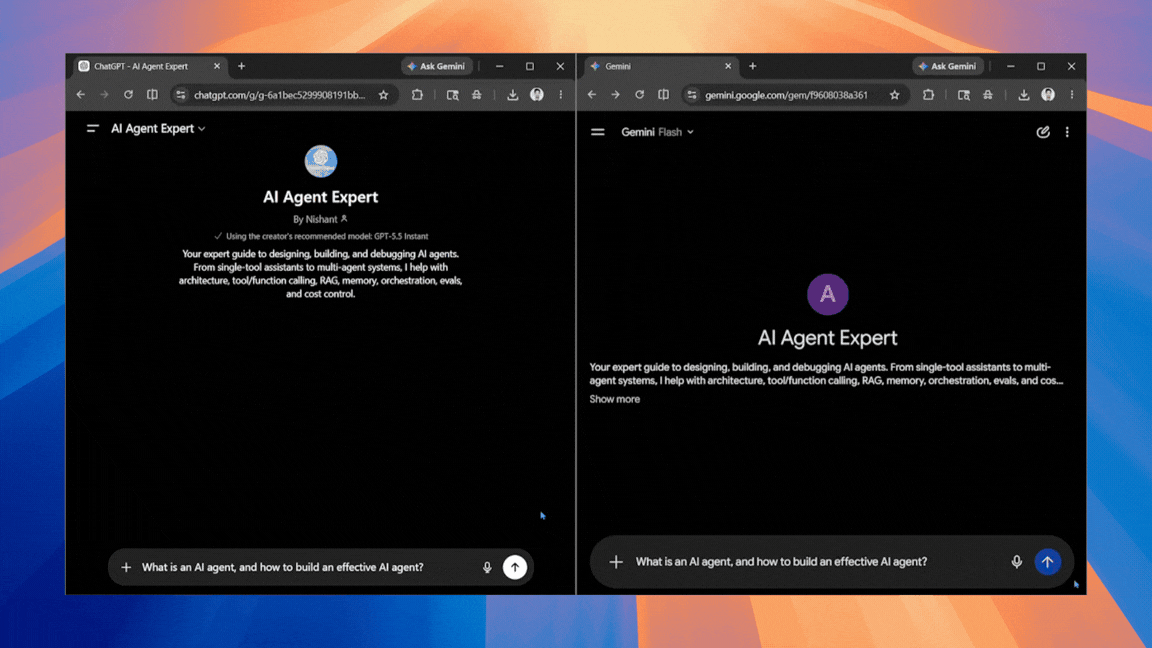Select the Gemini browser tab
Viewport: 1152px width, 648px height.
coord(661,66)
